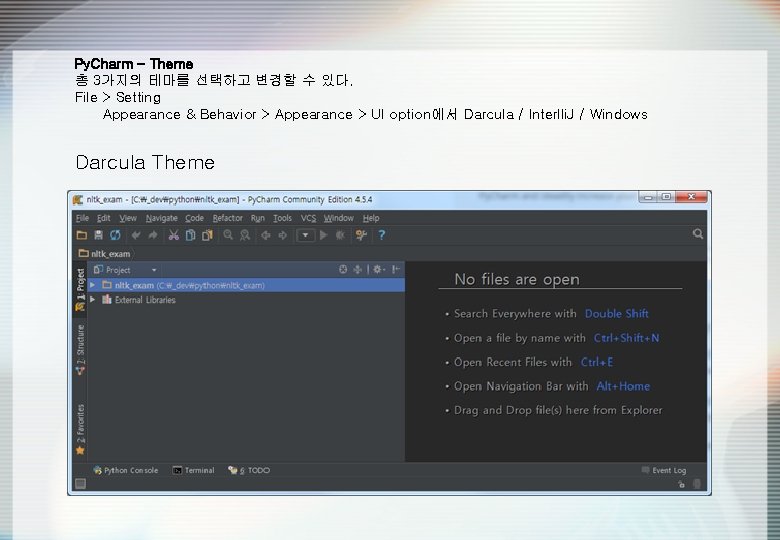This screenshot has width=780, height=540.
Task: Click the Save All floppy disk icon
Action: pos(98,235)
